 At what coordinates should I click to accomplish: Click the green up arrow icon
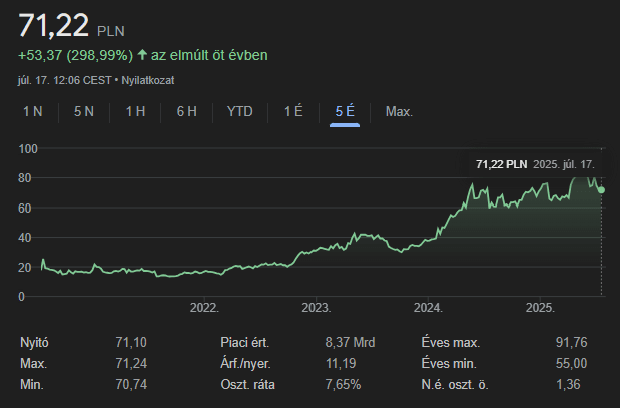142,54
